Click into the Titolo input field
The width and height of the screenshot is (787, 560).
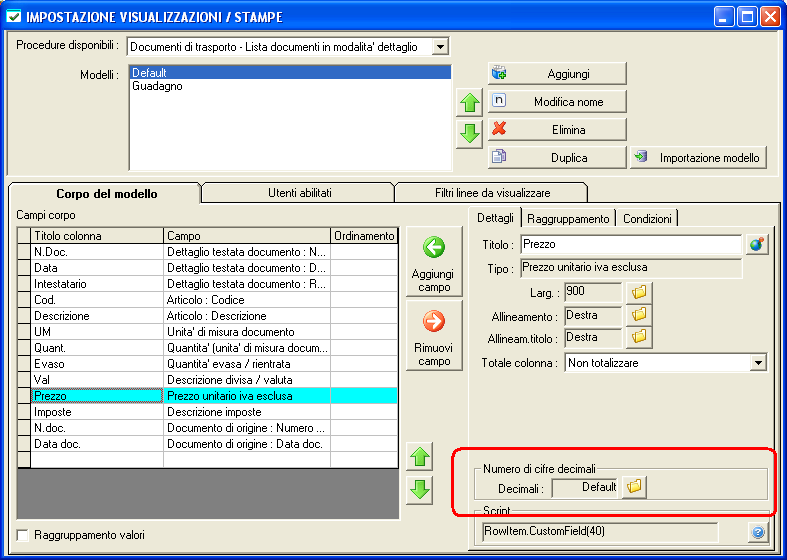(631, 245)
